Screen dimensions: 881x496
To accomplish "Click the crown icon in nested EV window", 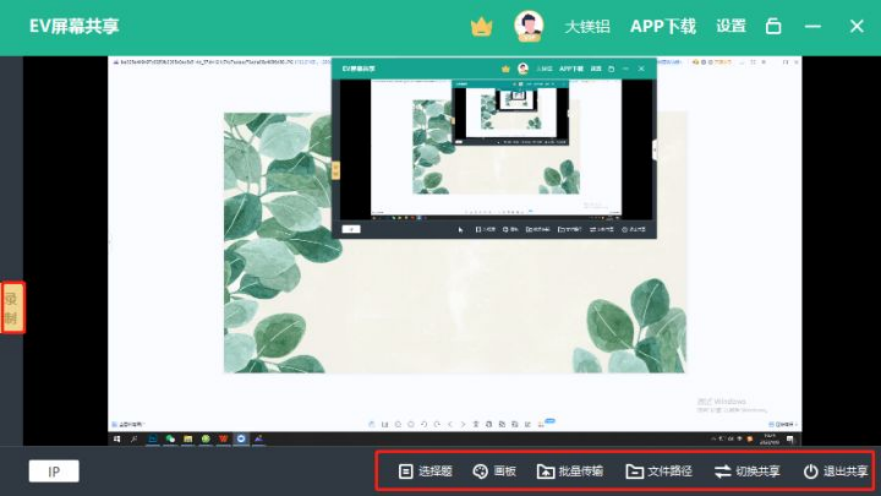I will point(506,69).
